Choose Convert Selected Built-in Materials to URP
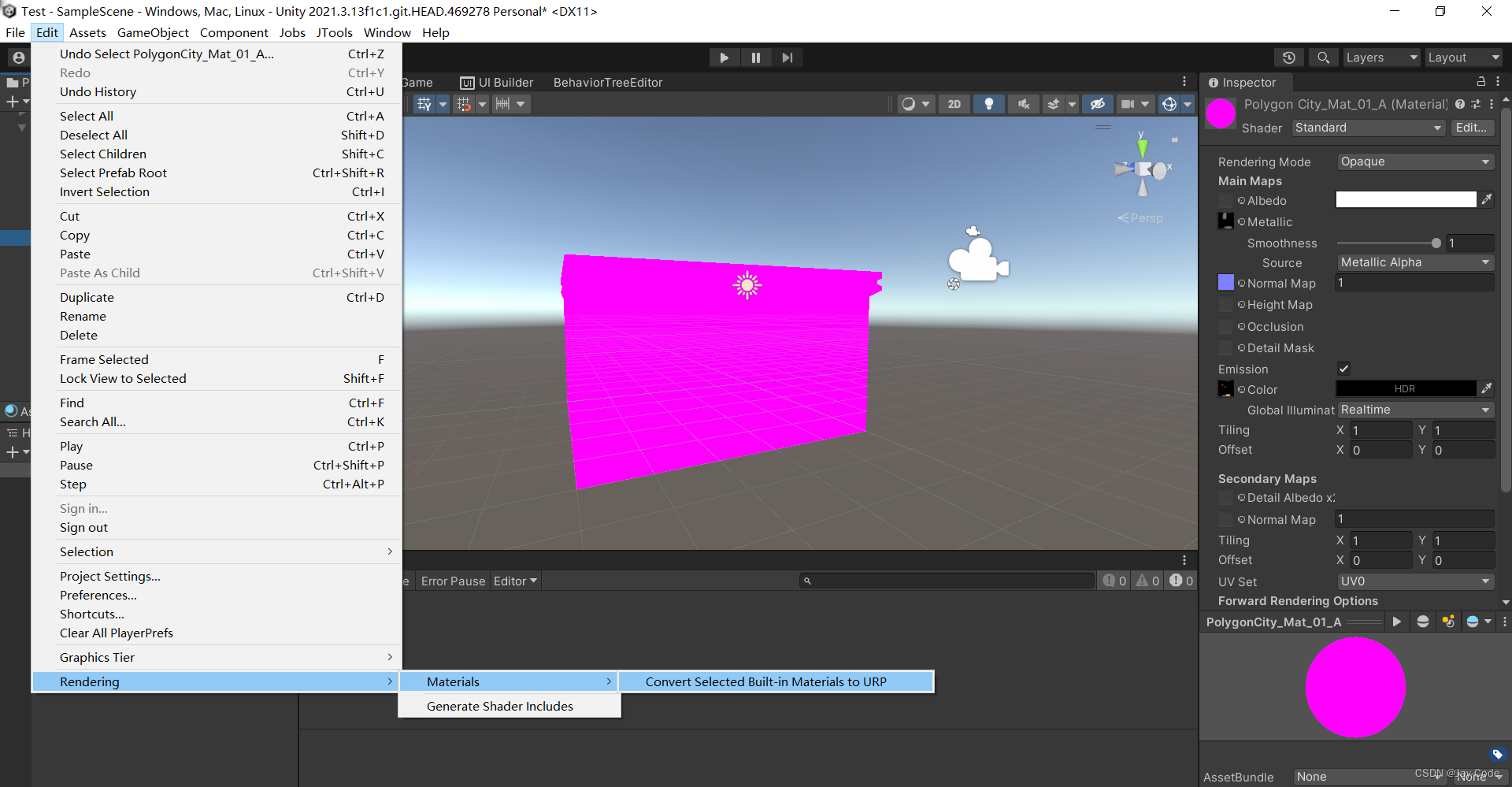The height and width of the screenshot is (787, 1512). point(776,681)
